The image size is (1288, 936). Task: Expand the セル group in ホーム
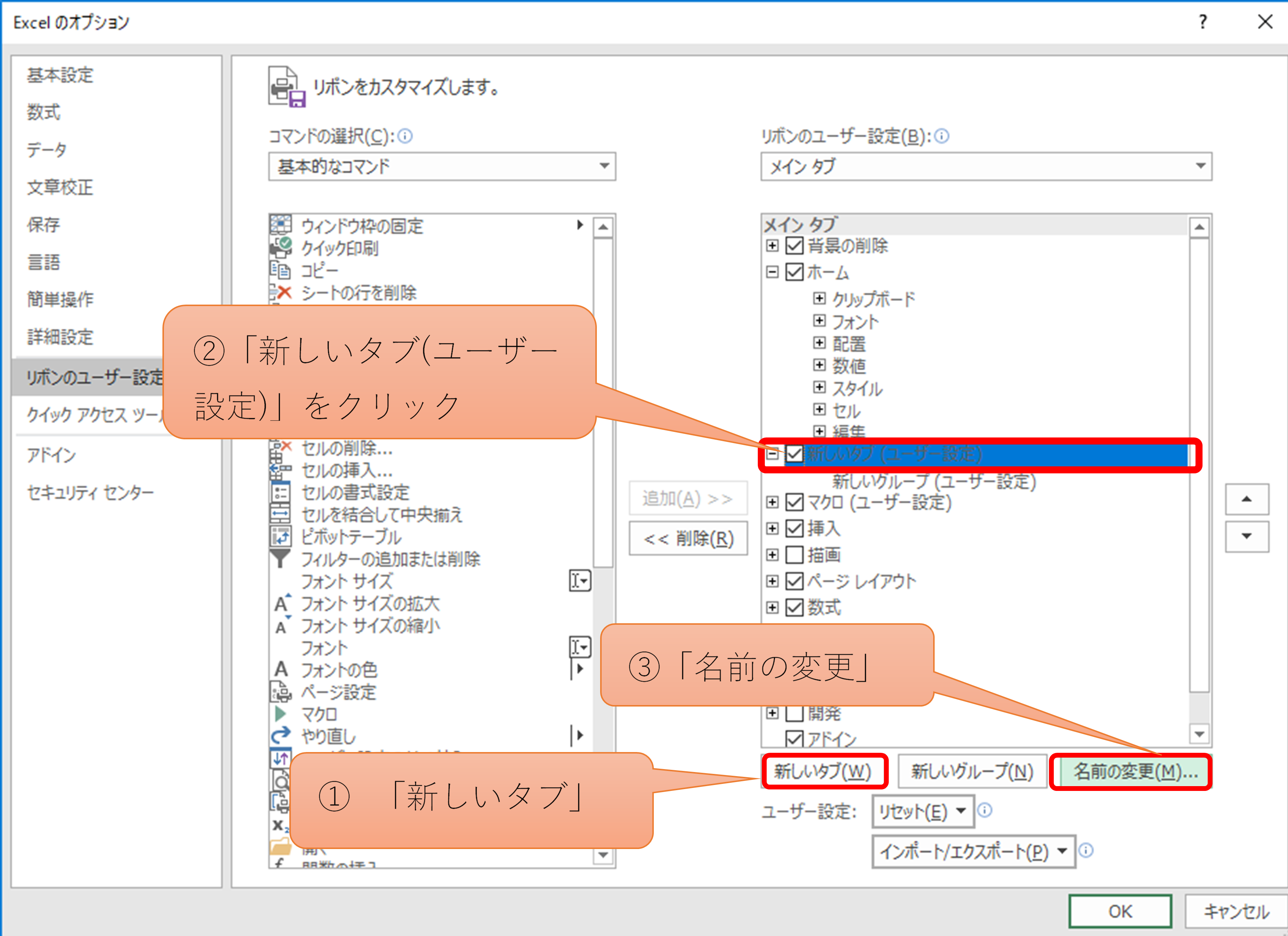coord(819,409)
